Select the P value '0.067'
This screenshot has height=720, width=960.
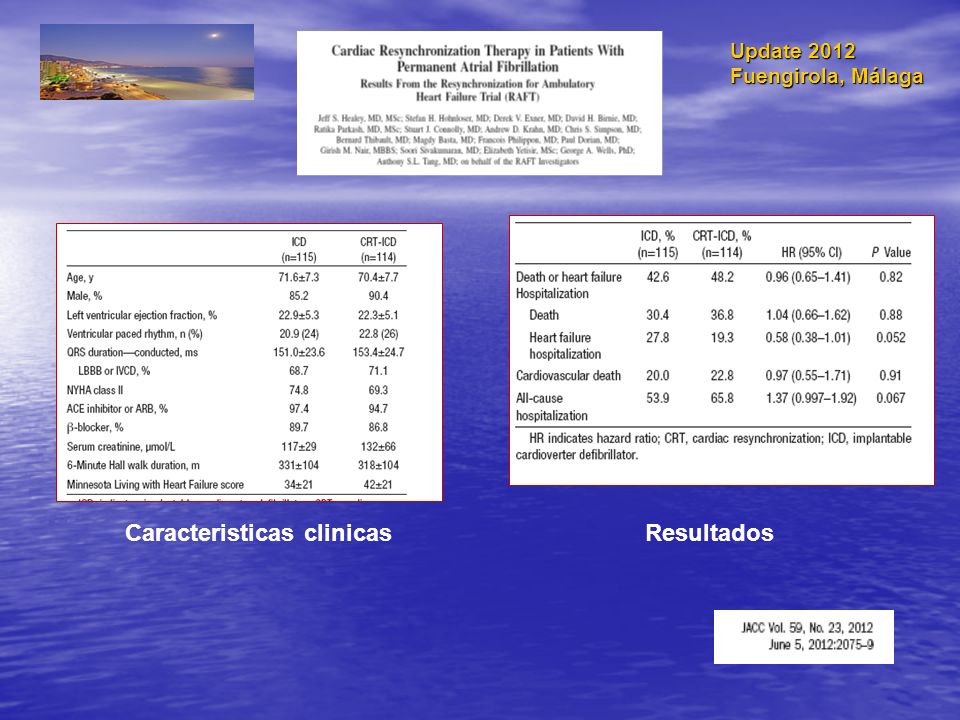[x=891, y=398]
